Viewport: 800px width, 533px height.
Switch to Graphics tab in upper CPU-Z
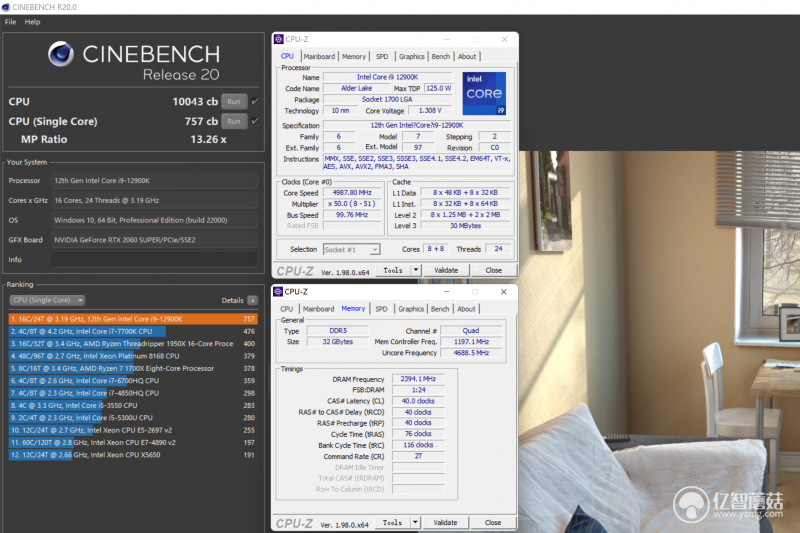point(412,57)
